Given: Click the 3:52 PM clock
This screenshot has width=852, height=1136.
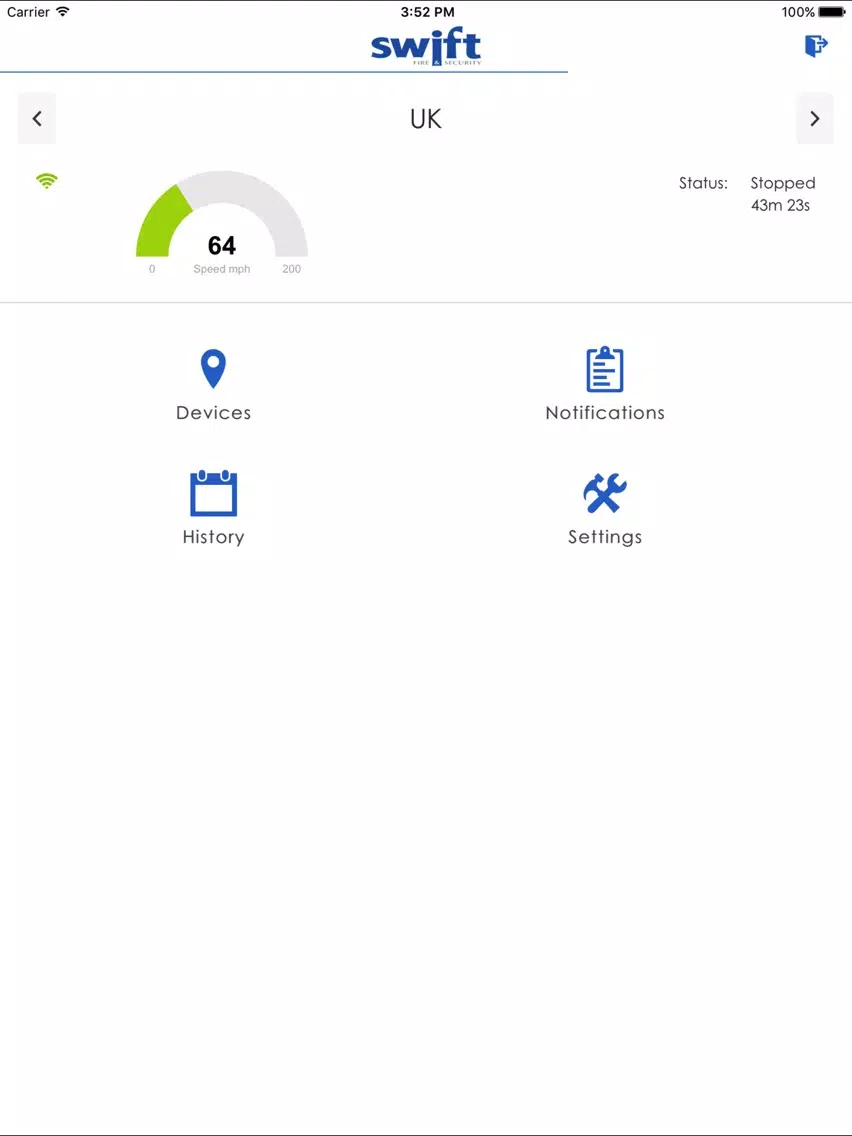Looking at the screenshot, I should click(427, 12).
